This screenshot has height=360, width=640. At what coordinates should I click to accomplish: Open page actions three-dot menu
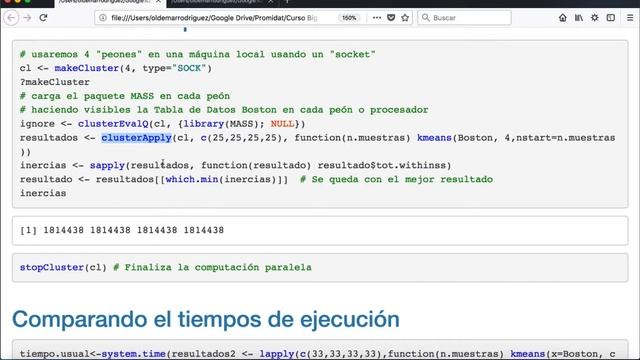click(x=377, y=18)
